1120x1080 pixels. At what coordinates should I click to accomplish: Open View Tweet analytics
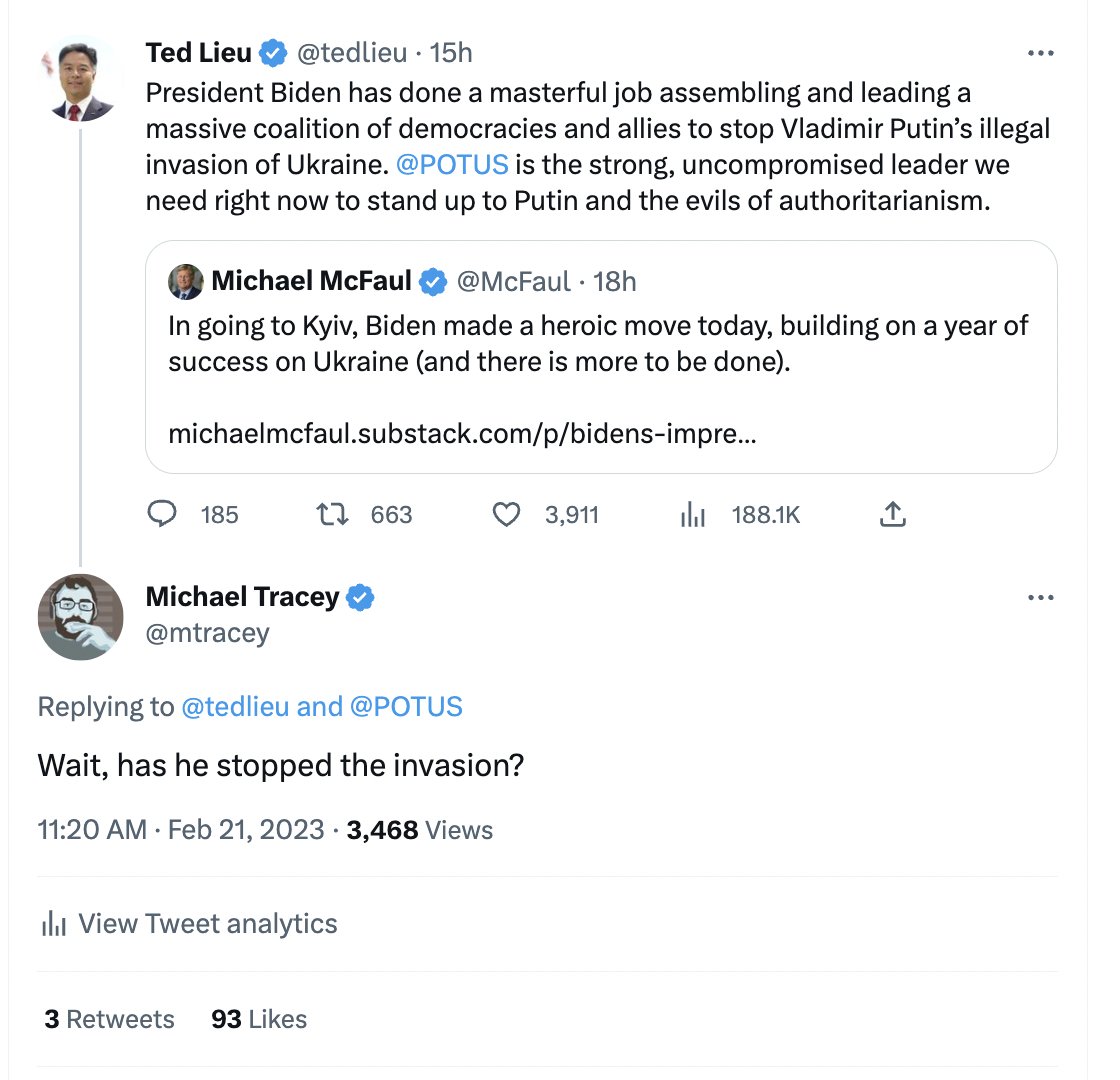tap(207, 923)
